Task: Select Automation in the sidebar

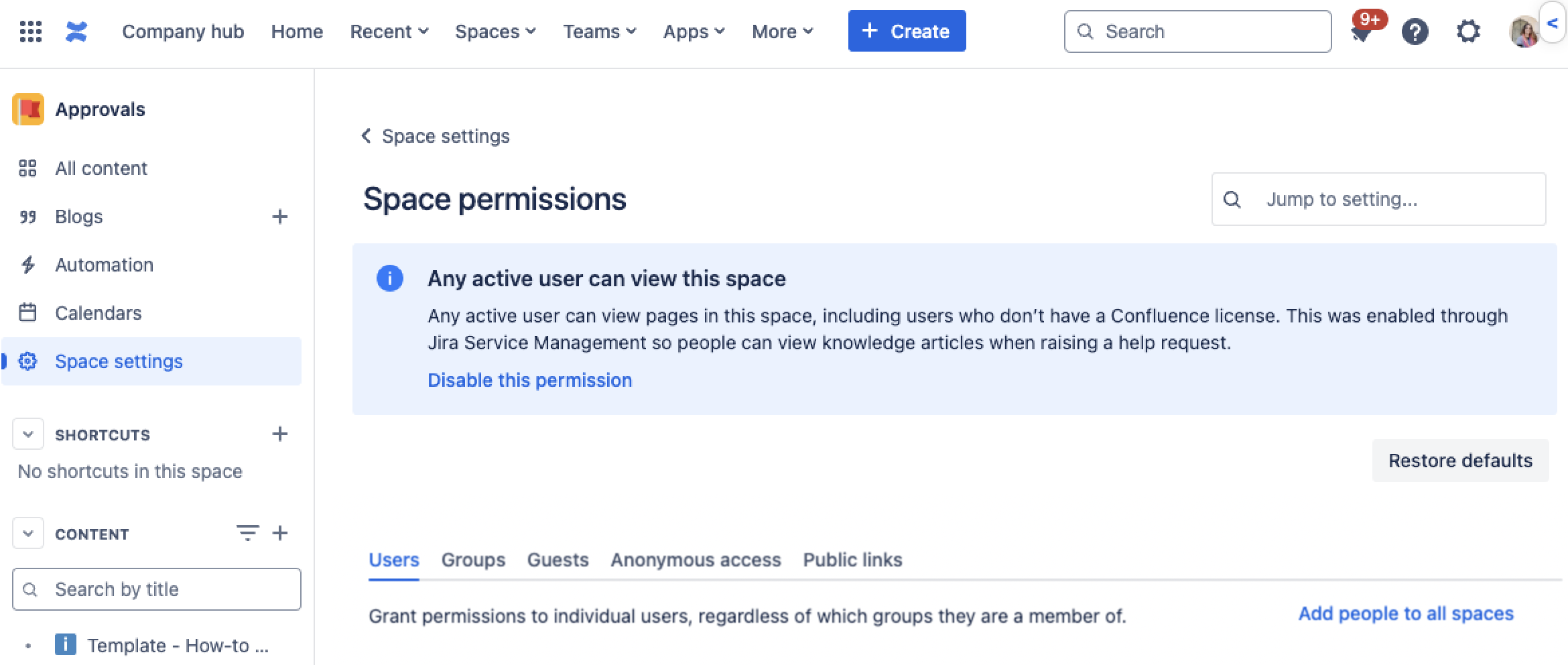Action: (104, 265)
